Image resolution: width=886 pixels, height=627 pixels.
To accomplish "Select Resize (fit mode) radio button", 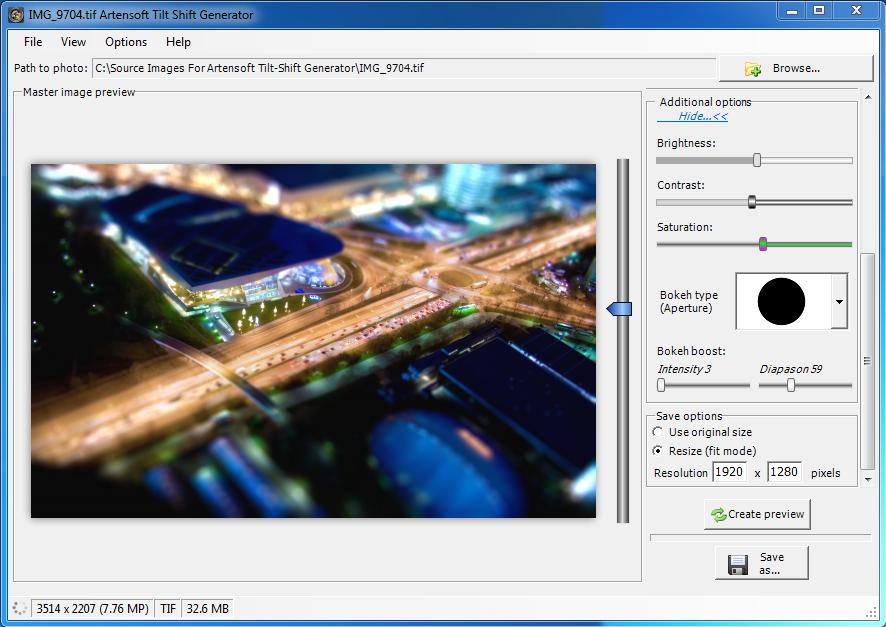I will tap(657, 451).
